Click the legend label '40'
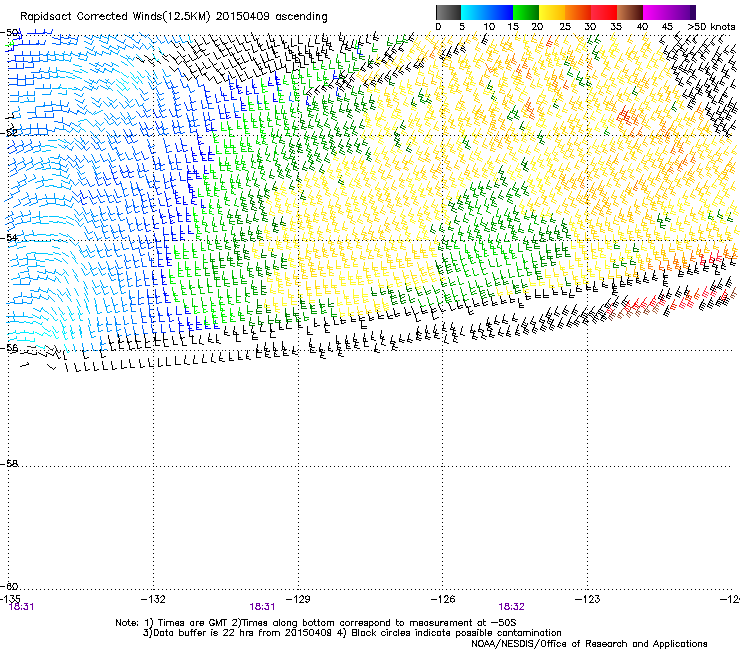This screenshot has height=650, width=740. tap(642, 27)
